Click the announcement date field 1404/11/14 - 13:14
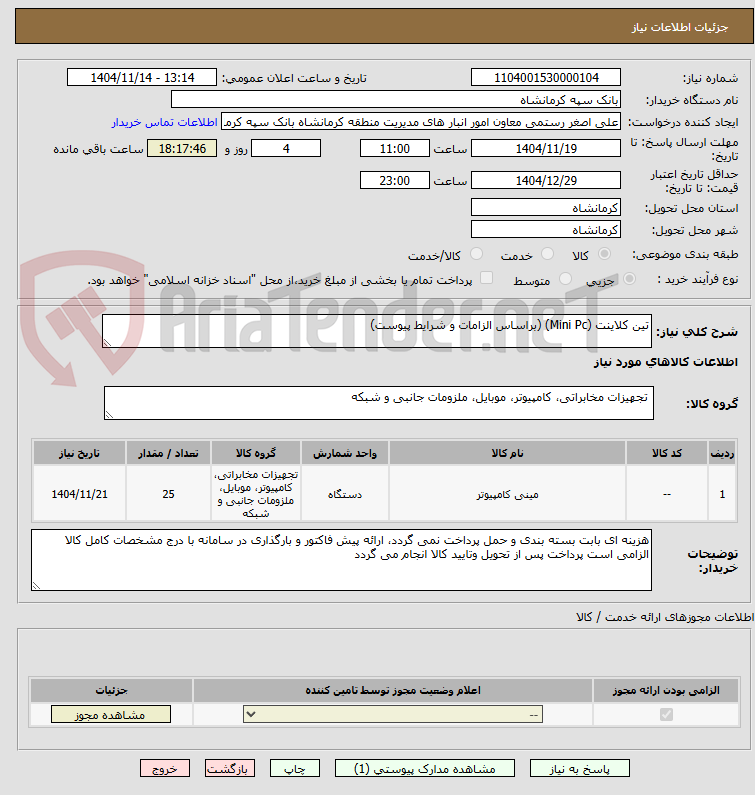 141,78
